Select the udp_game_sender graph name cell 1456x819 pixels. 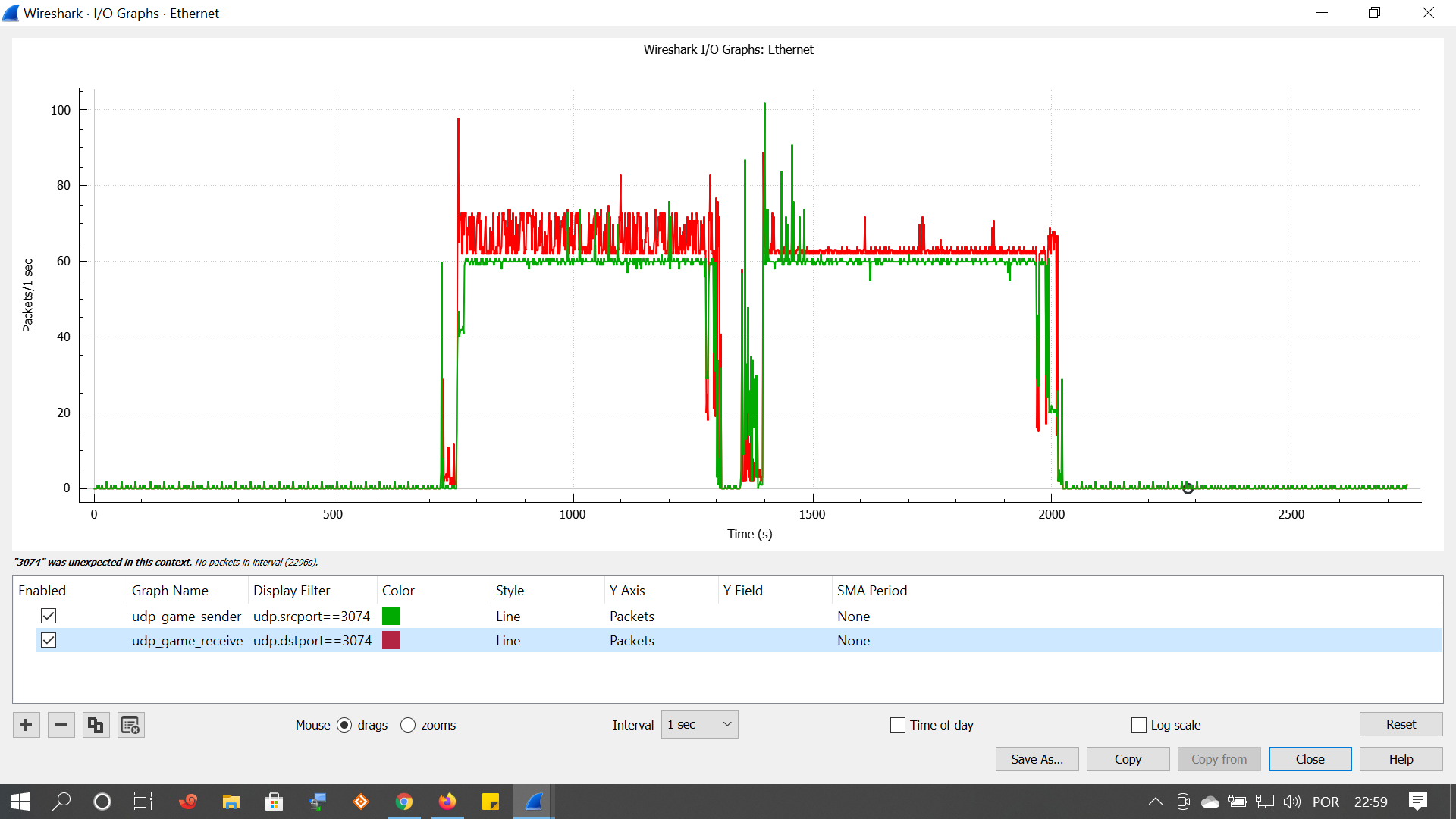click(x=187, y=616)
